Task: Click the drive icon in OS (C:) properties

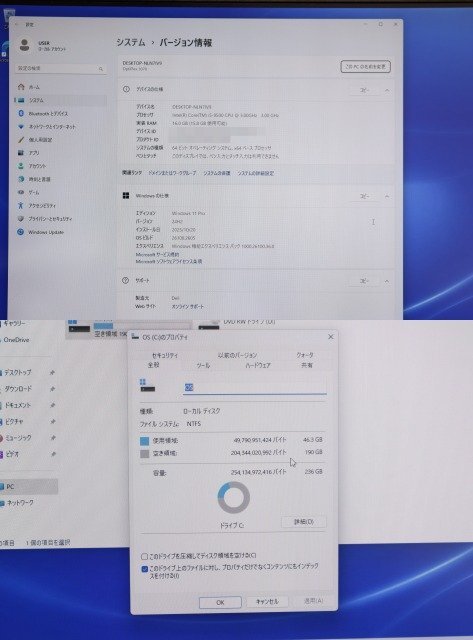Action: pos(147,385)
